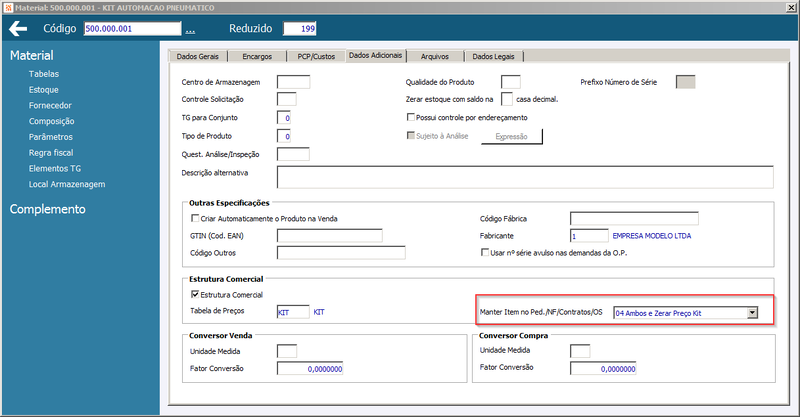Screen dimensions: 800x417
Task: Uncheck the Estrutura Comercial checkbox
Action: [195, 294]
